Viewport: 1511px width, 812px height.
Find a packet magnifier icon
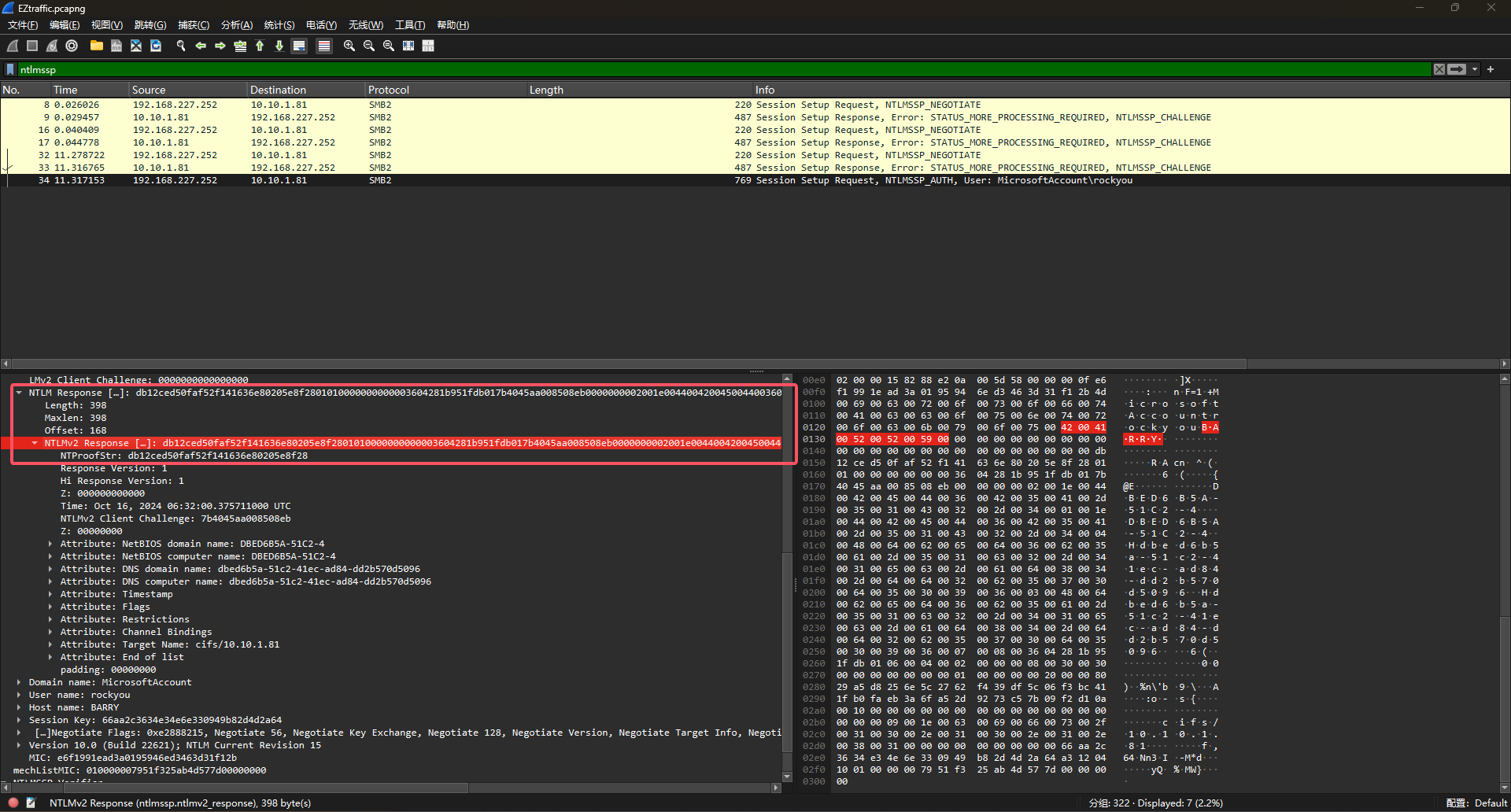tap(180, 46)
